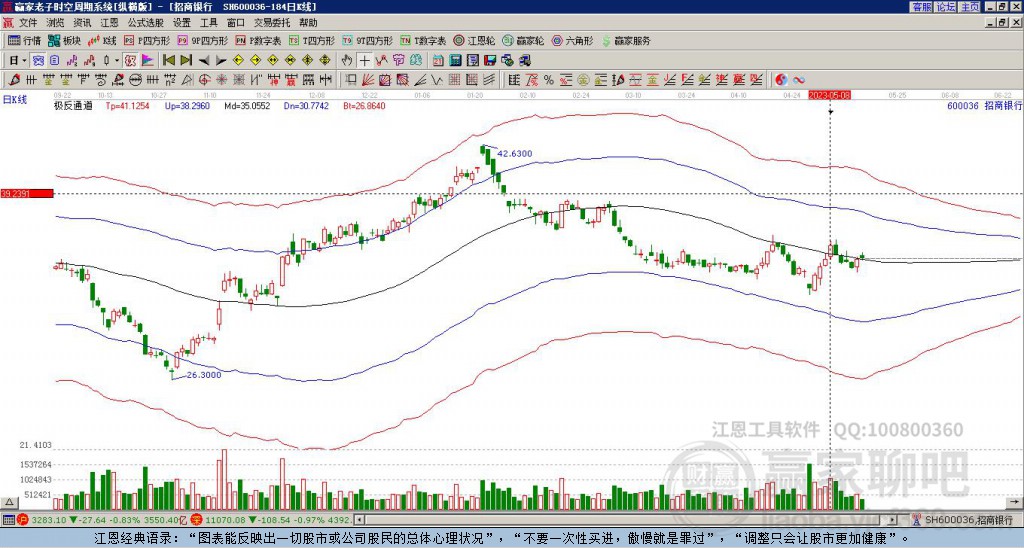The height and width of the screenshot is (548, 1024).
Task: Open the calendar date icon
Action: point(438,61)
